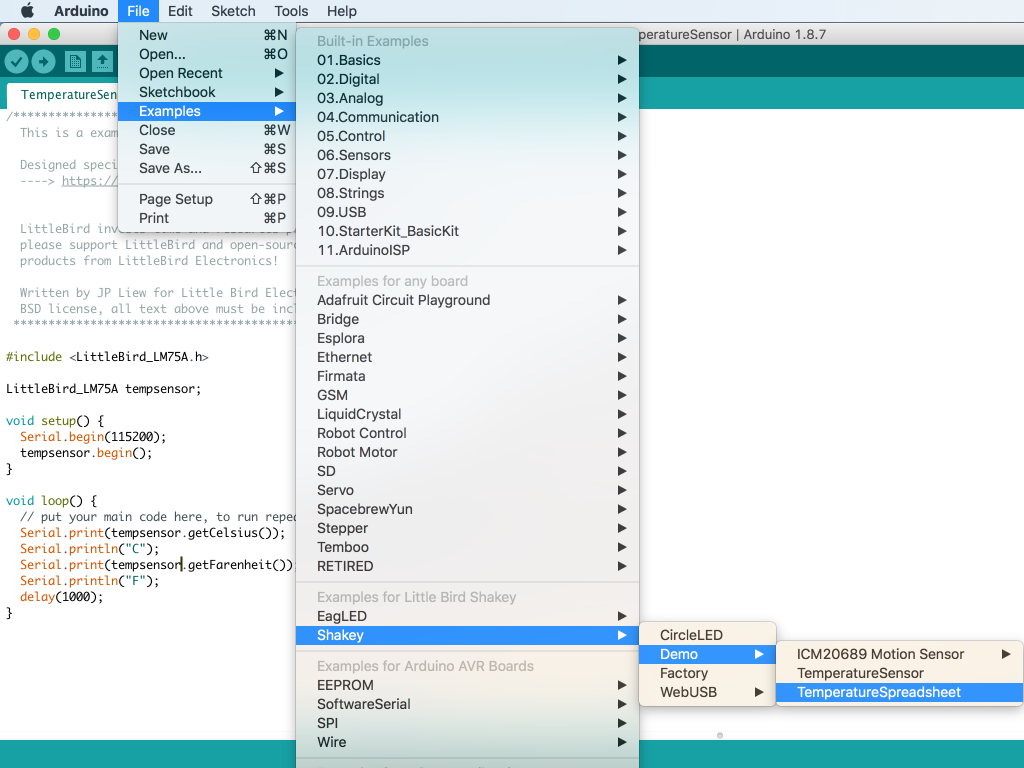Open the Edit menu
This screenshot has height=768, width=1024.
180,11
